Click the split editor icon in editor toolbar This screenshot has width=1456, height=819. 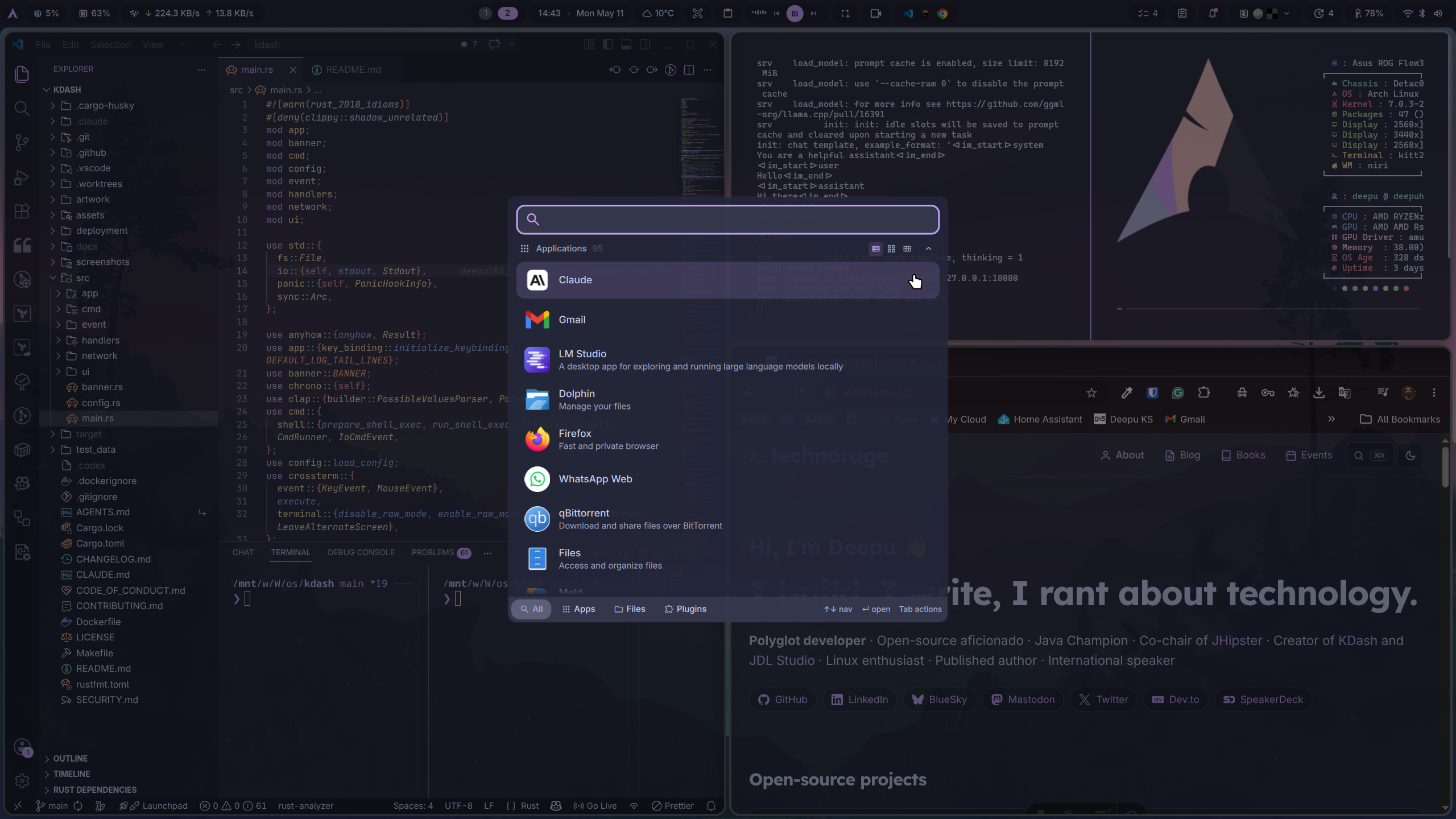coord(689,69)
